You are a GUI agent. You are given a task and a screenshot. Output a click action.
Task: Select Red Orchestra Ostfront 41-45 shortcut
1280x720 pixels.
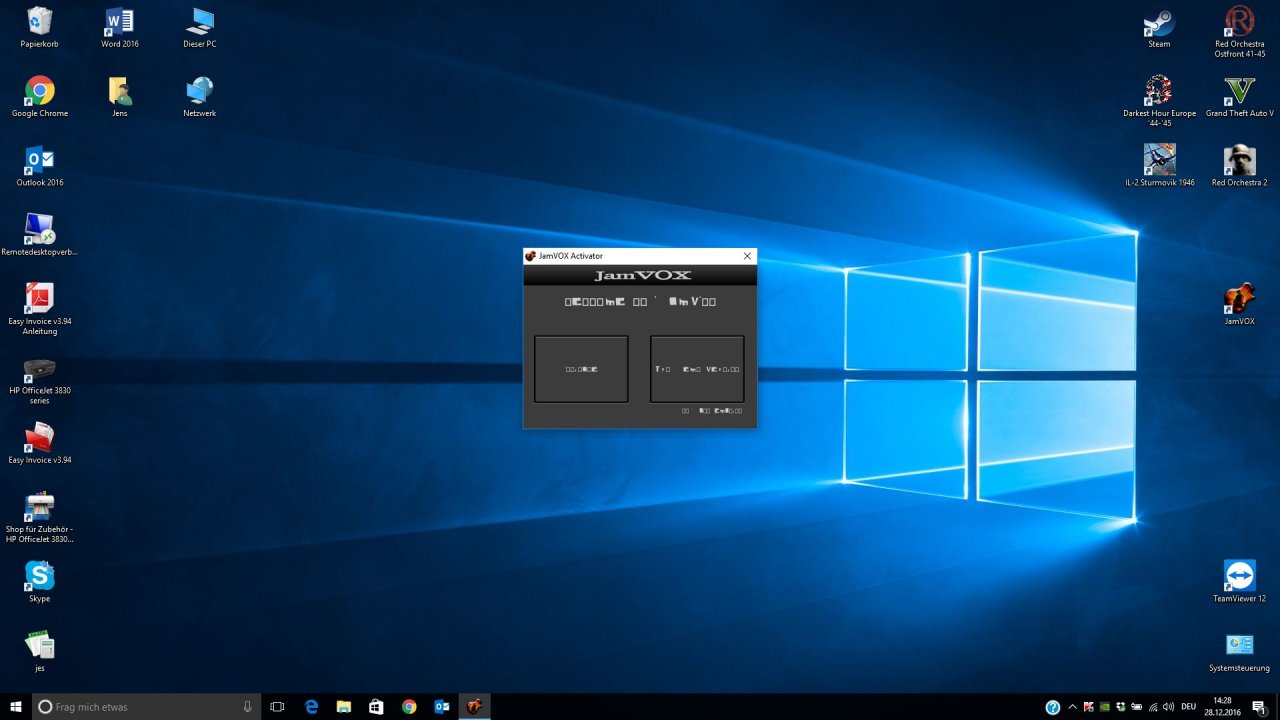coord(1240,32)
